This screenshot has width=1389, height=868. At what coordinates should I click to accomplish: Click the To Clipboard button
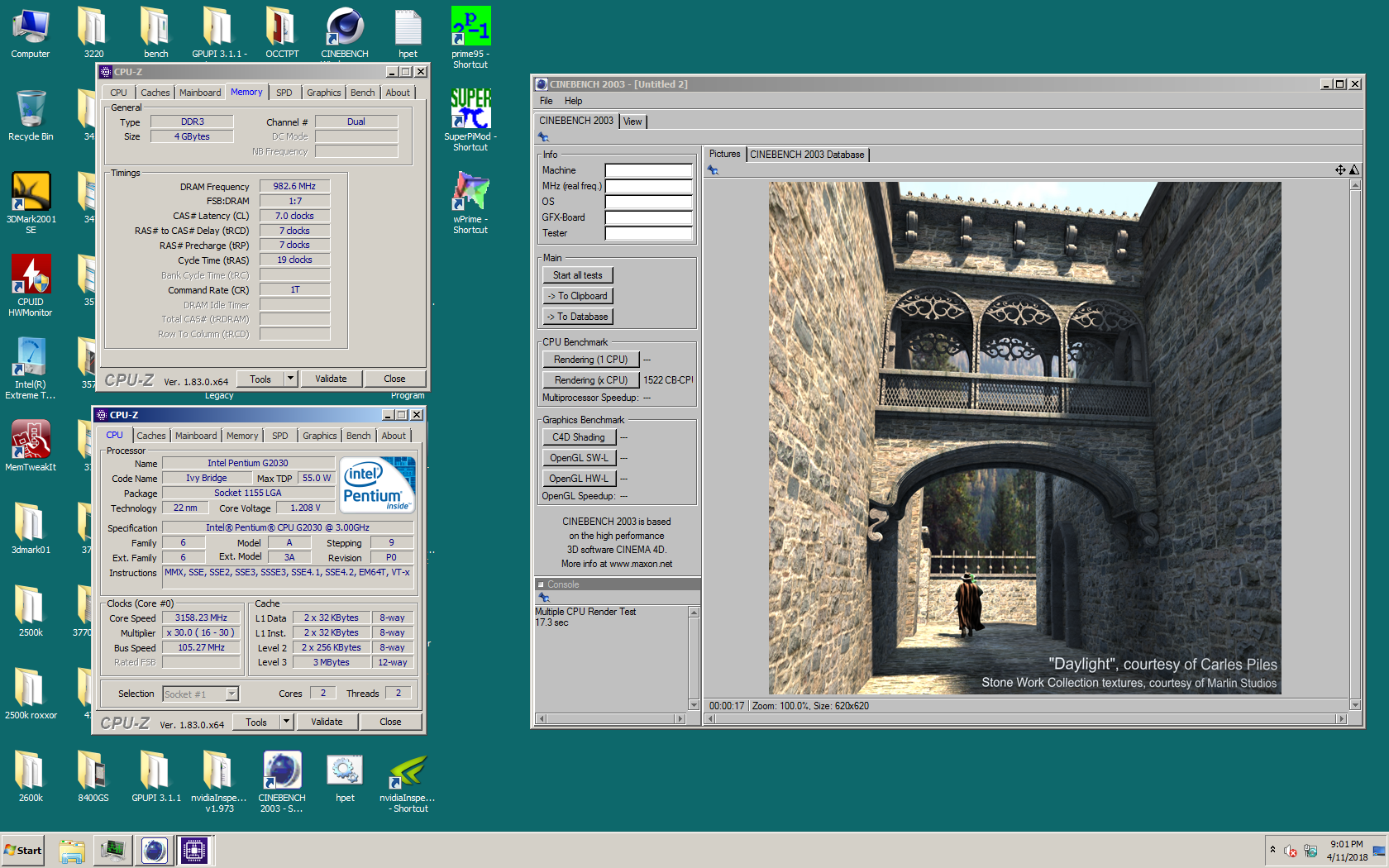click(x=577, y=296)
